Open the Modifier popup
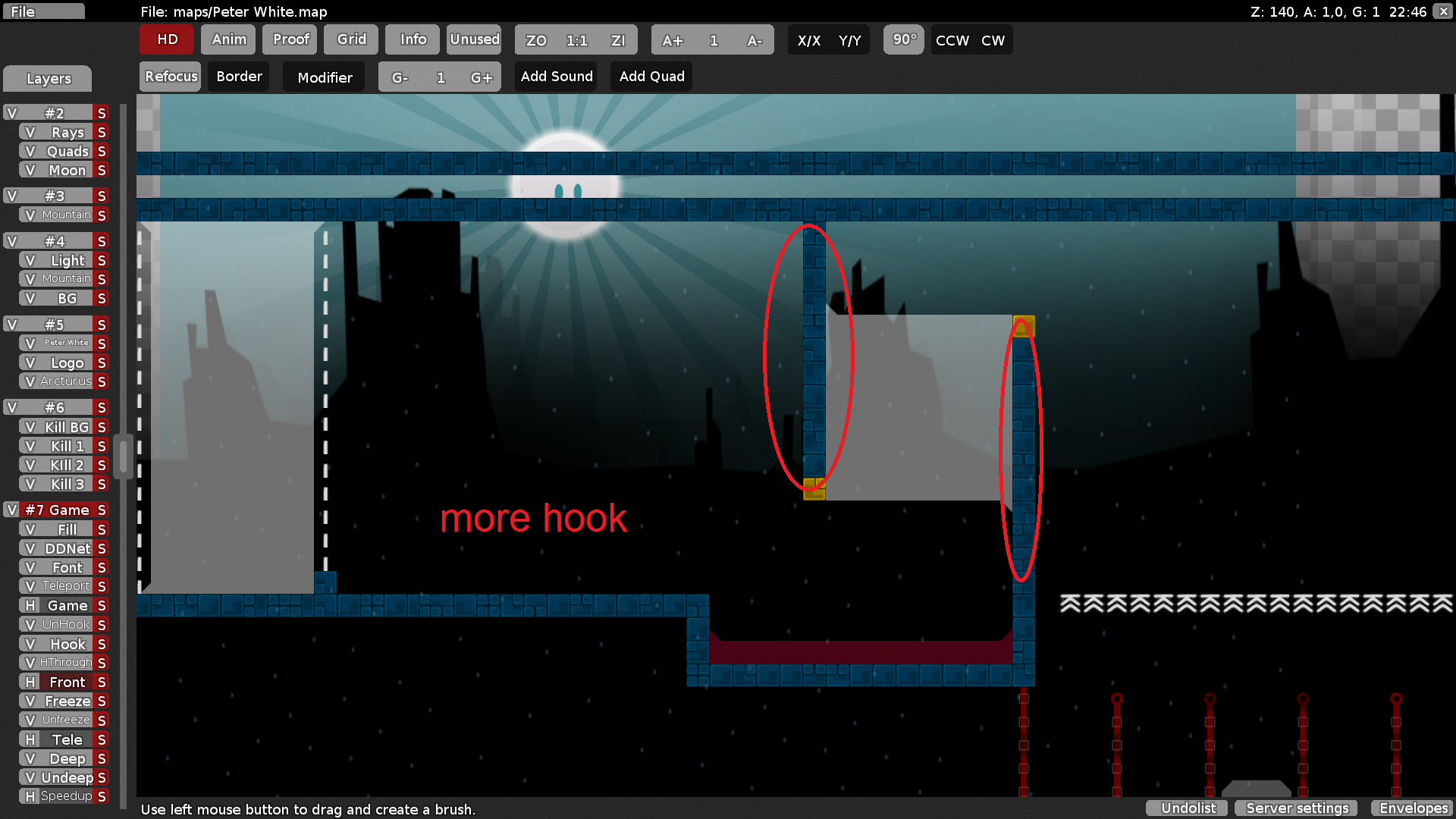1456x819 pixels. (x=325, y=77)
